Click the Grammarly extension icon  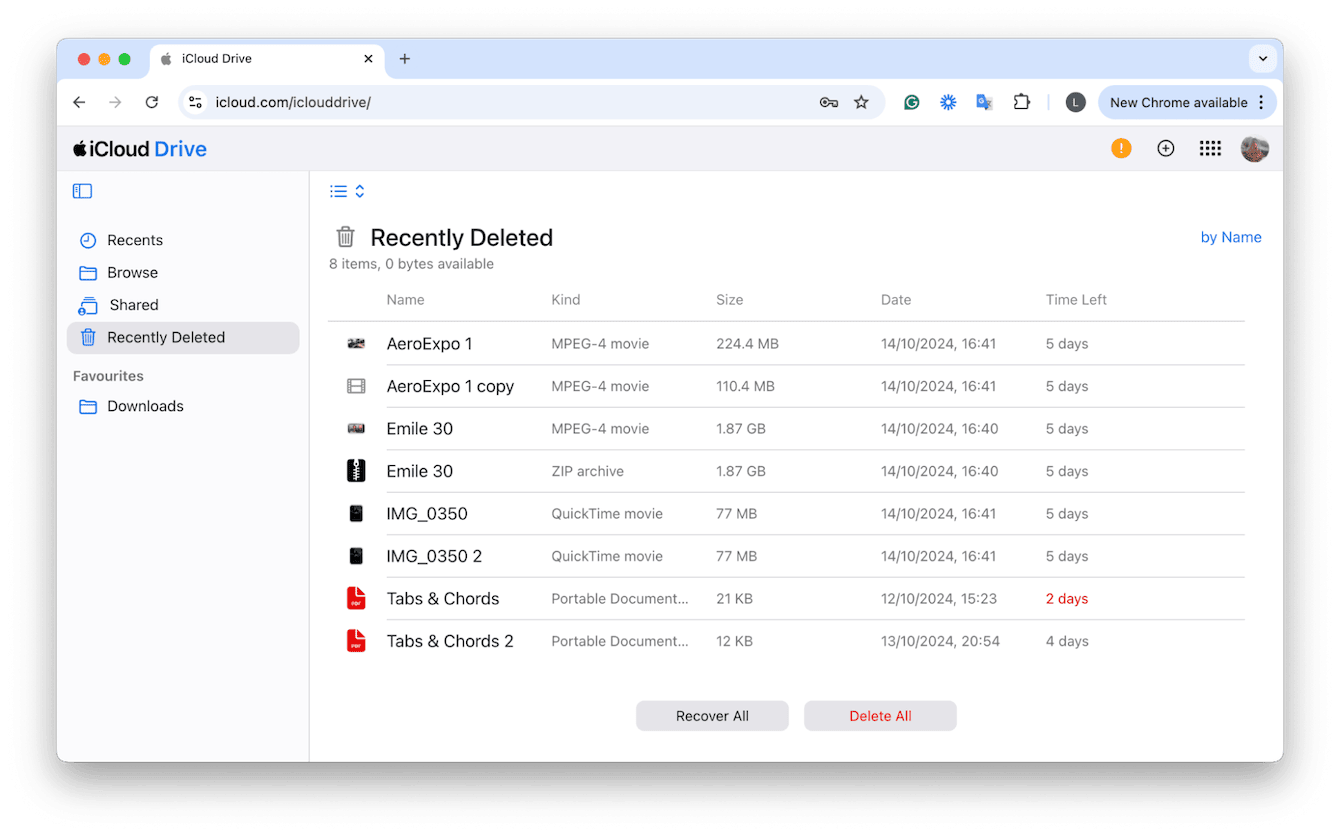911,102
